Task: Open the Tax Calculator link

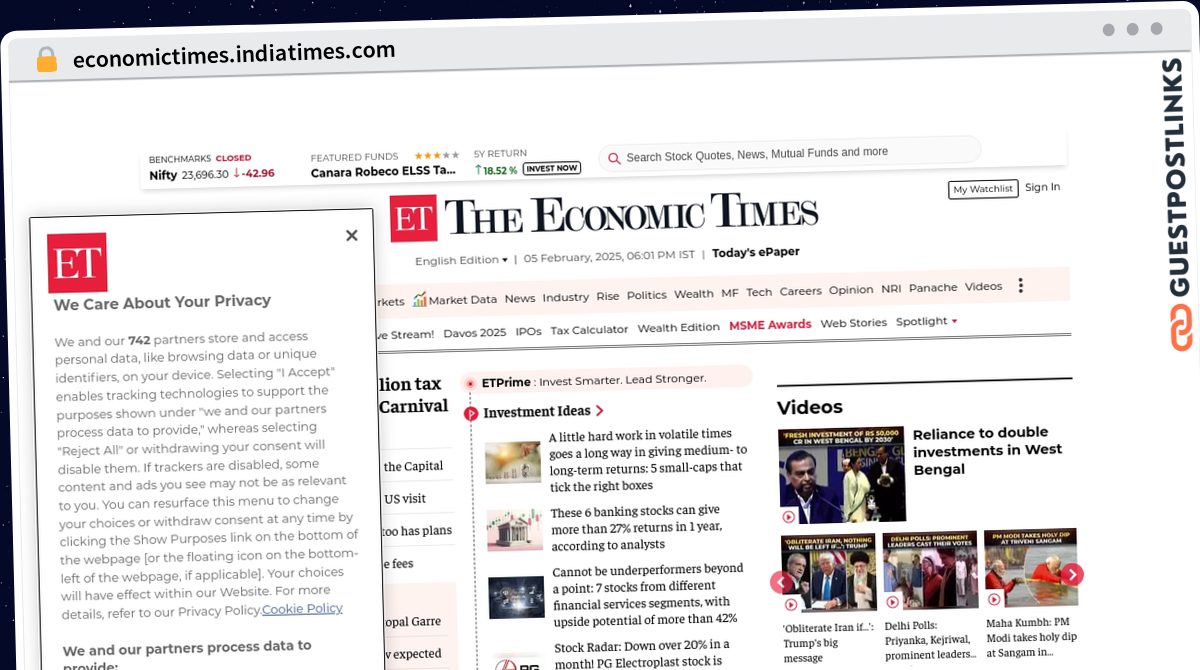Action: click(589, 330)
